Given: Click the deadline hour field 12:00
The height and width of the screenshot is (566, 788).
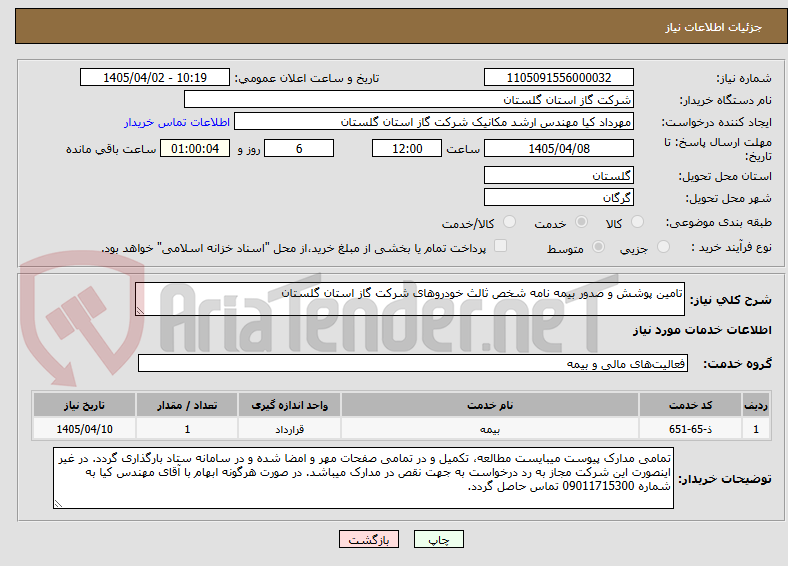Looking at the screenshot, I should coord(407,148).
